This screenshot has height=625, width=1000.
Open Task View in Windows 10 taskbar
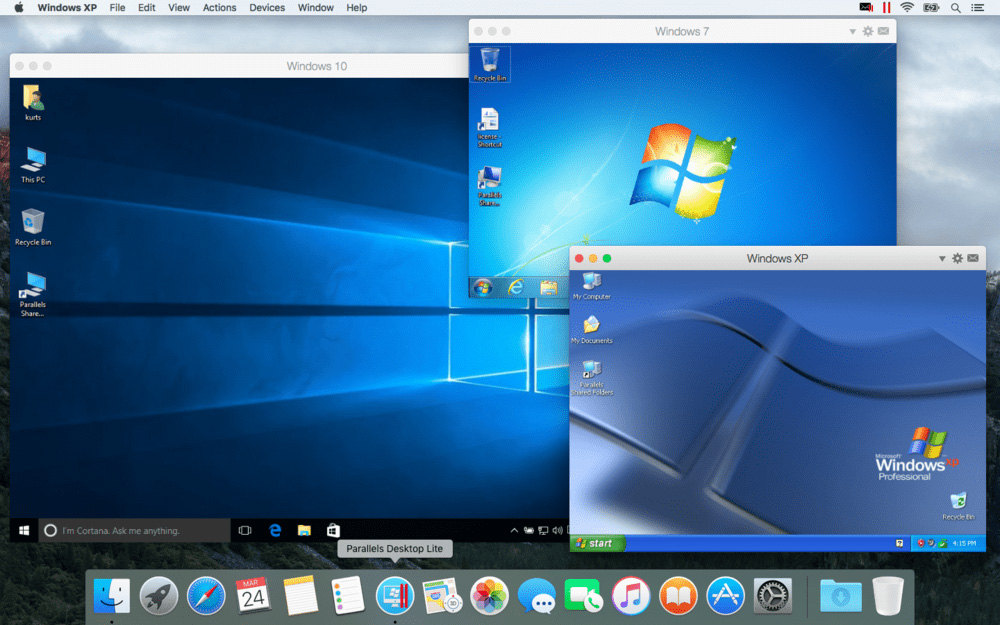click(245, 531)
